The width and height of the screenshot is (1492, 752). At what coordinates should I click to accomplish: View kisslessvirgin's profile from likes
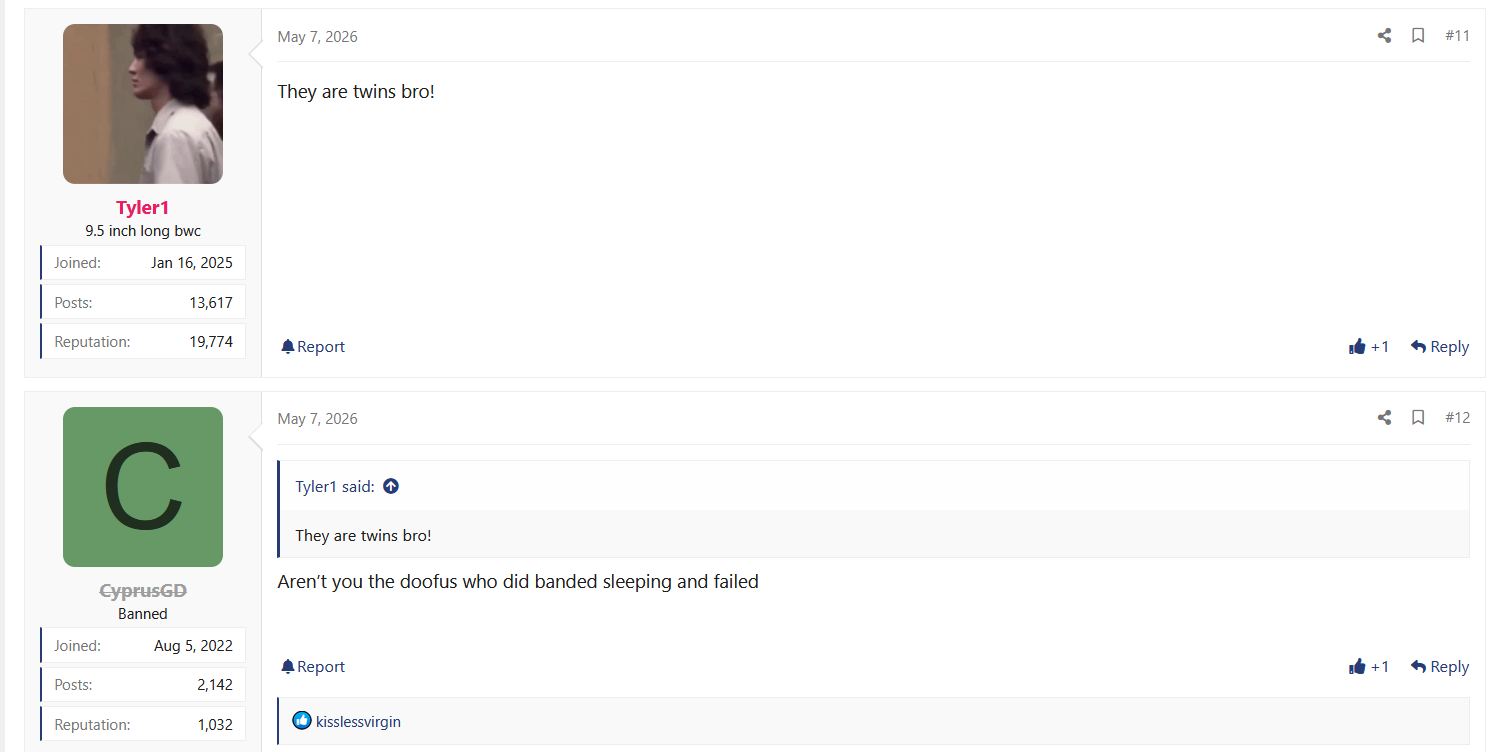(358, 721)
